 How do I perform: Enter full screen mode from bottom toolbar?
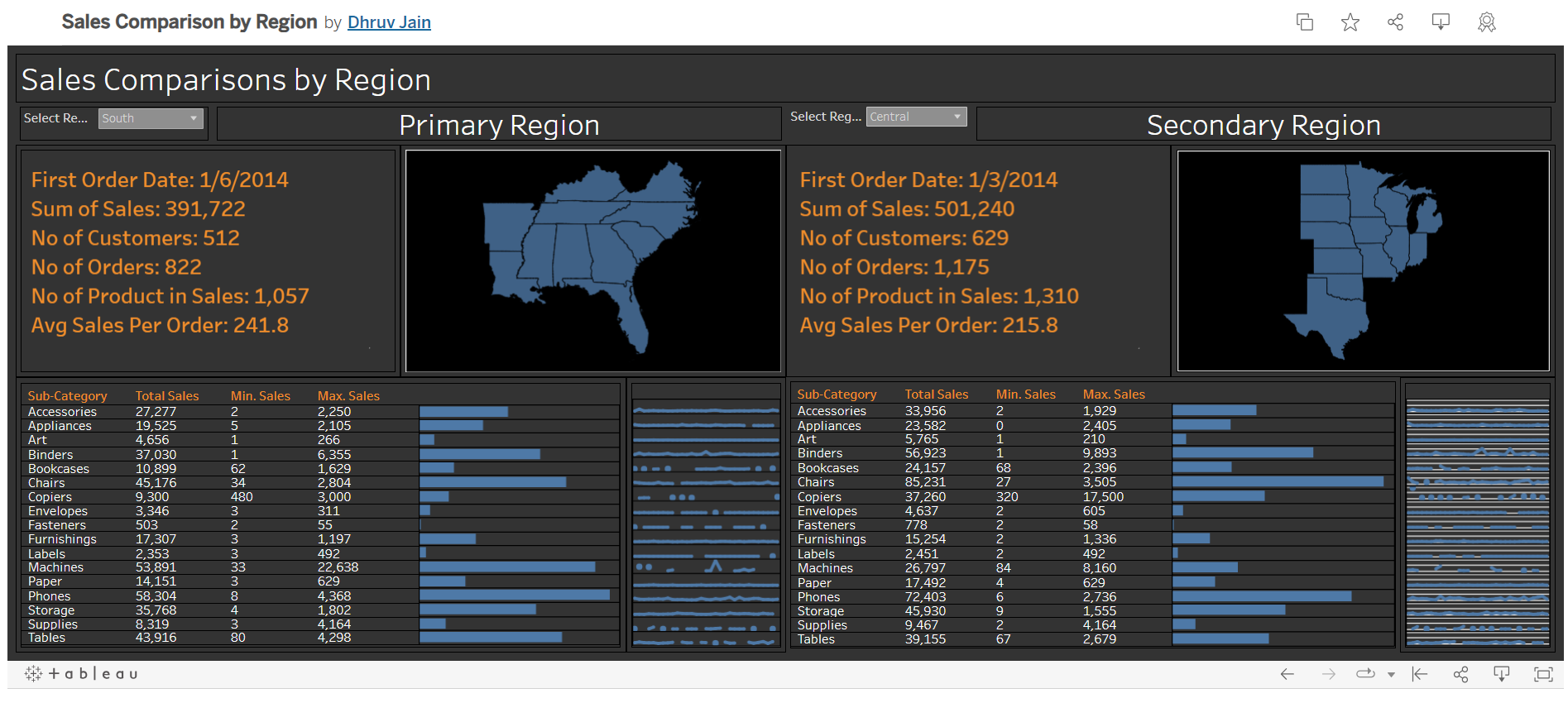[x=1543, y=674]
